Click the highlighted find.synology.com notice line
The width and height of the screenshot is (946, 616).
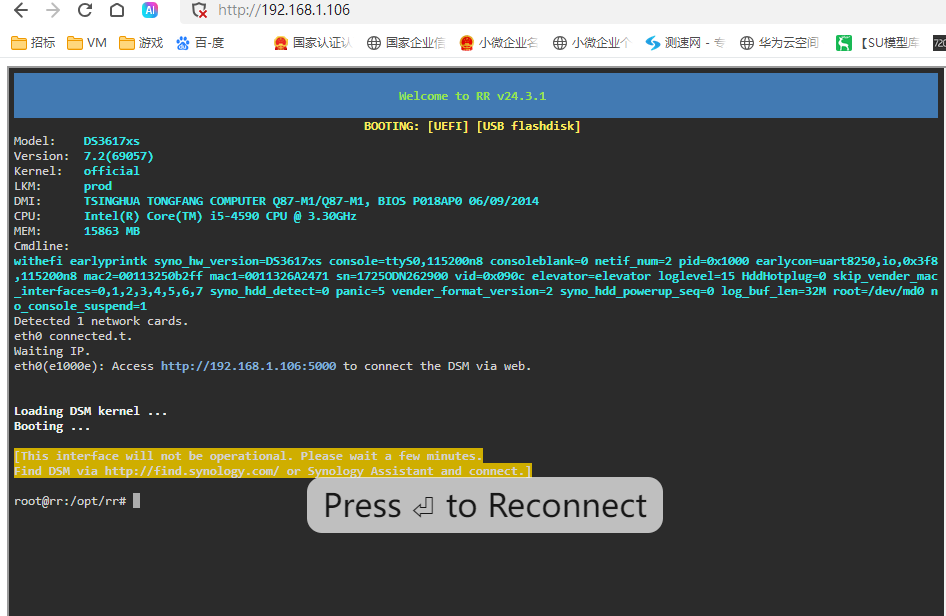point(273,471)
